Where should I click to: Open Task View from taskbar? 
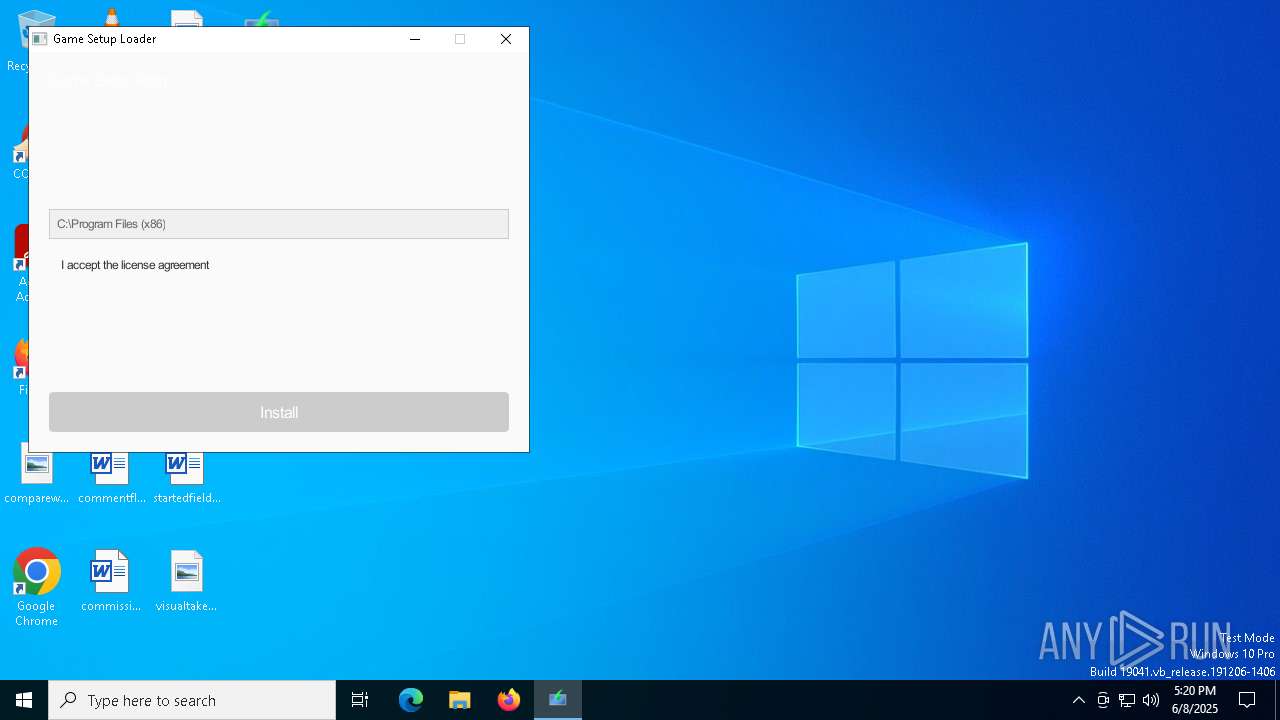point(360,700)
